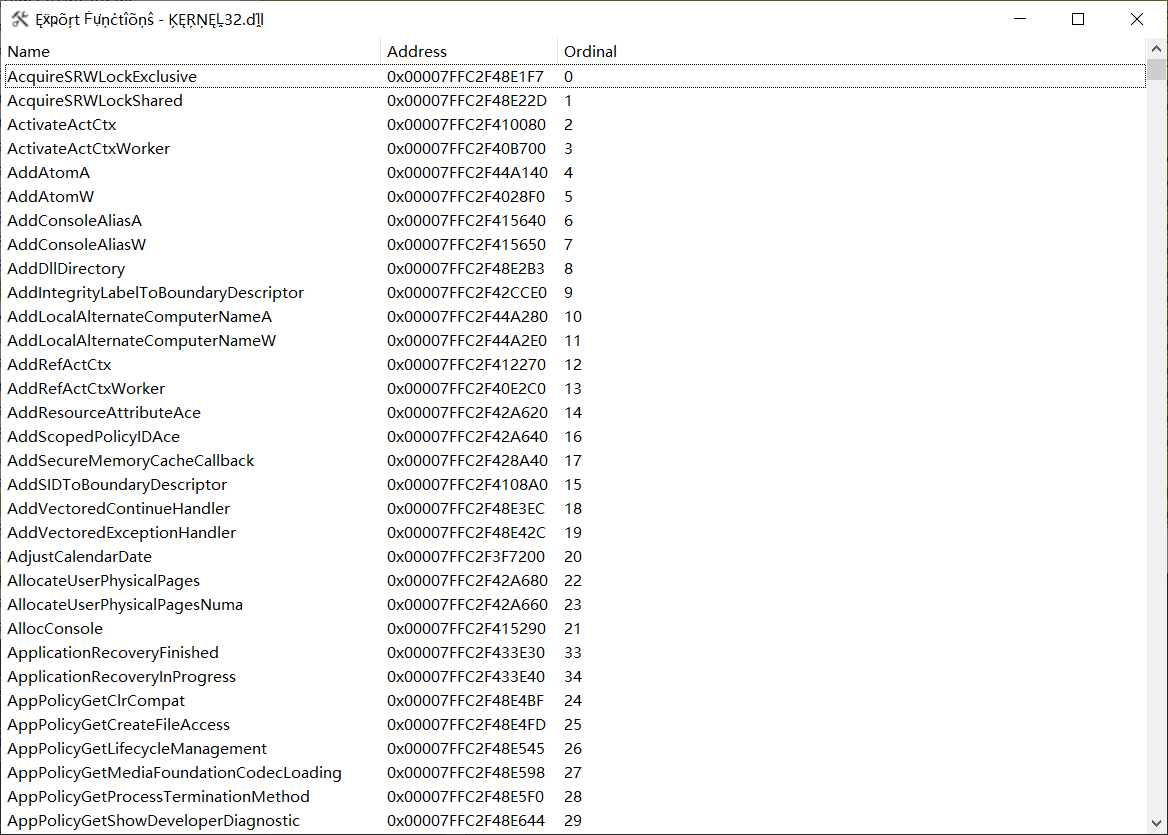Select AddLocalAlternateComputerNameA row
Screen dimensions: 1168x835
[x=575, y=317]
